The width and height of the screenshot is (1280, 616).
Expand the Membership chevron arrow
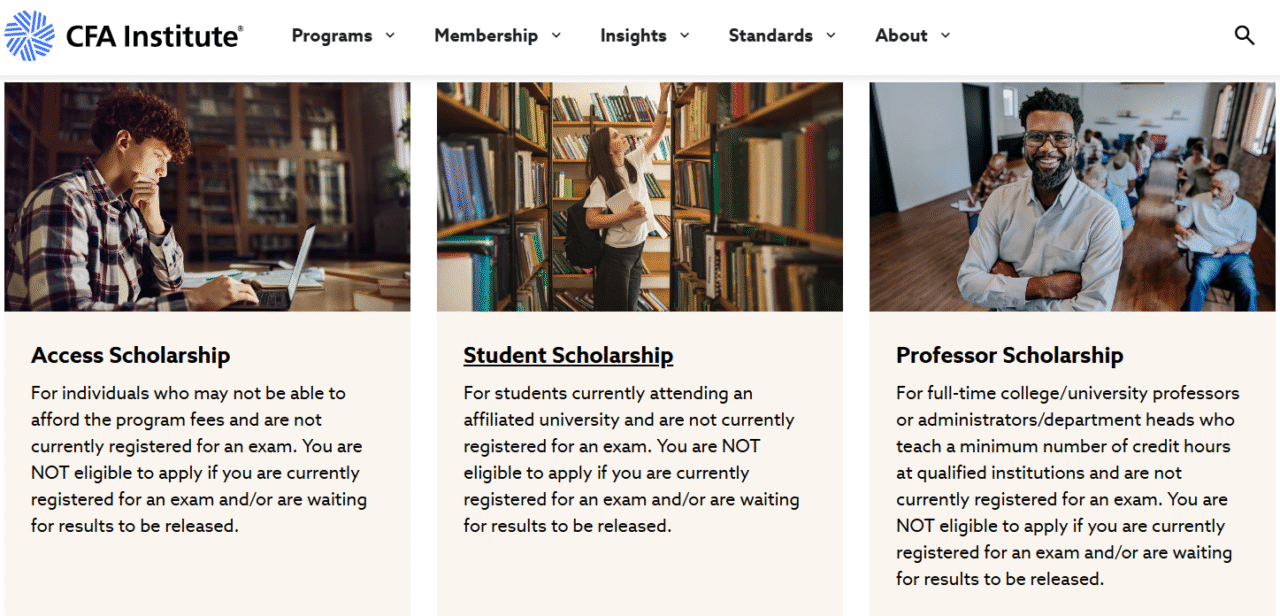click(556, 35)
